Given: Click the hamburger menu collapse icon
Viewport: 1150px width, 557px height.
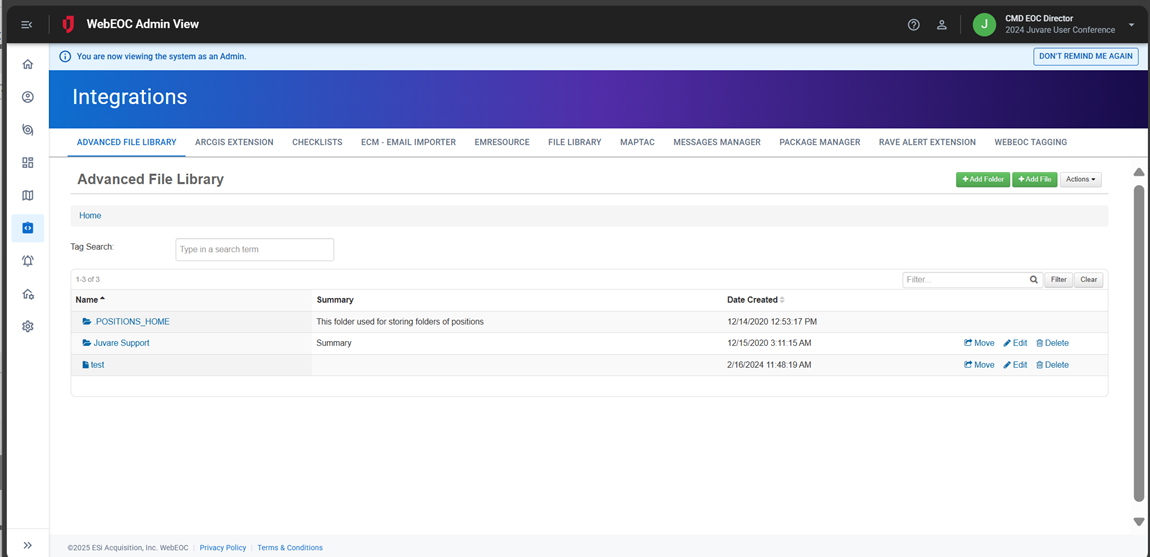Looking at the screenshot, I should 27,25.
